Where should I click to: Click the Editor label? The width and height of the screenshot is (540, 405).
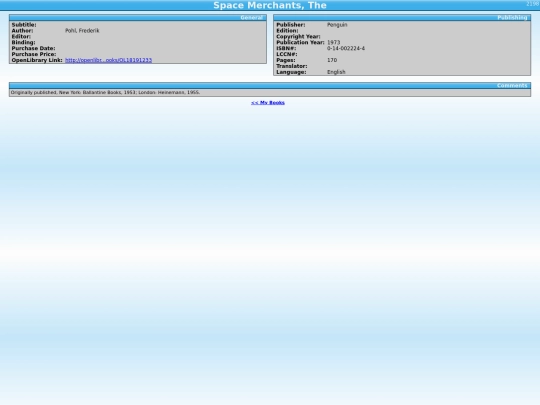pos(21,37)
